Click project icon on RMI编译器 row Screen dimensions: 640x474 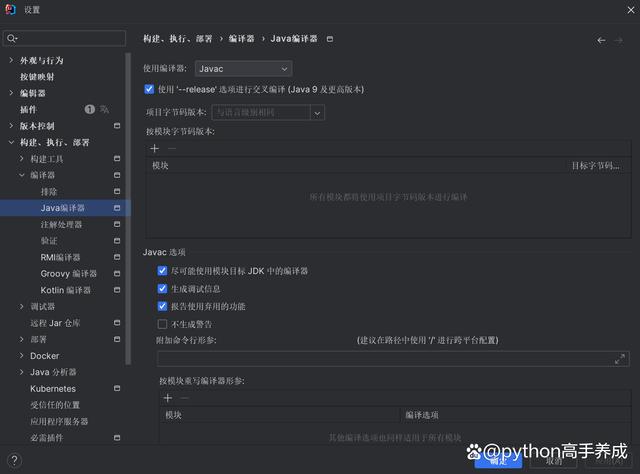pos(117,257)
